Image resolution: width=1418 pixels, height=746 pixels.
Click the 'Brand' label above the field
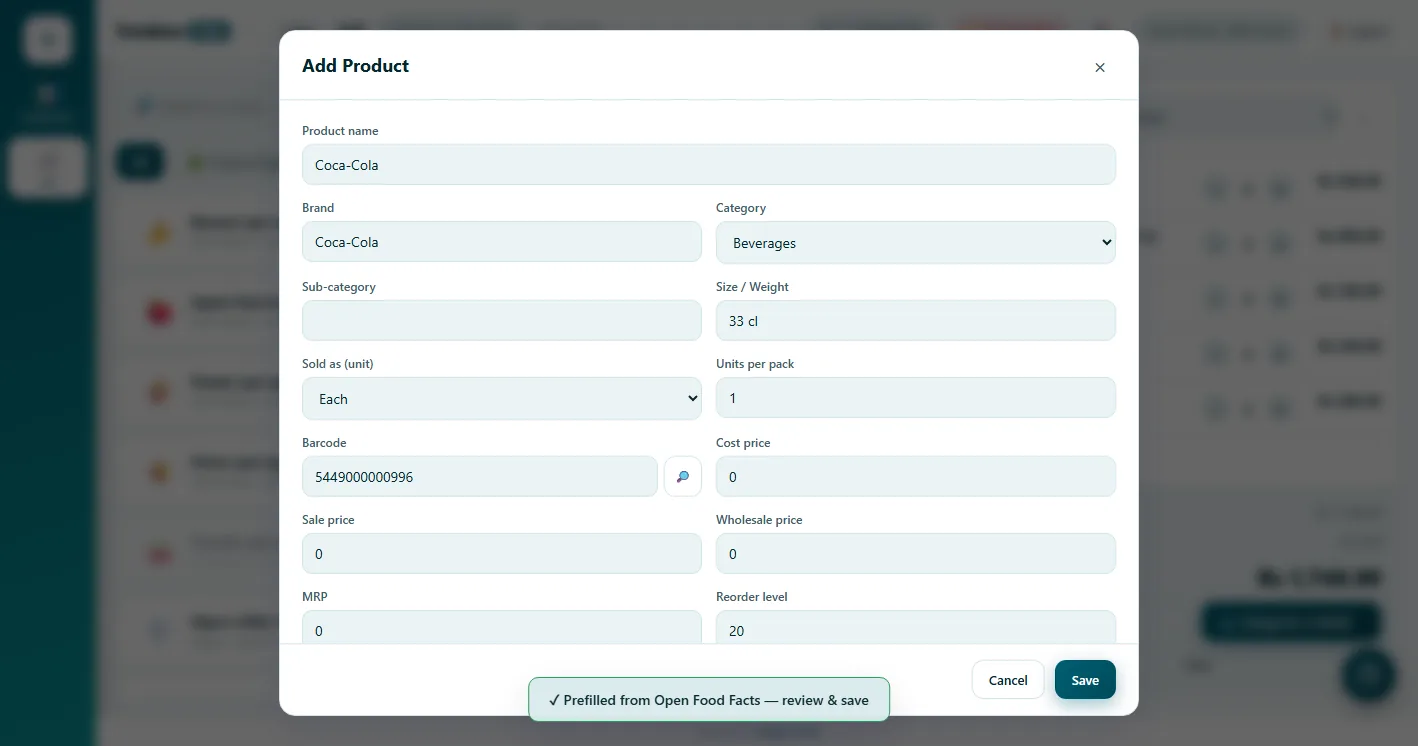click(318, 208)
